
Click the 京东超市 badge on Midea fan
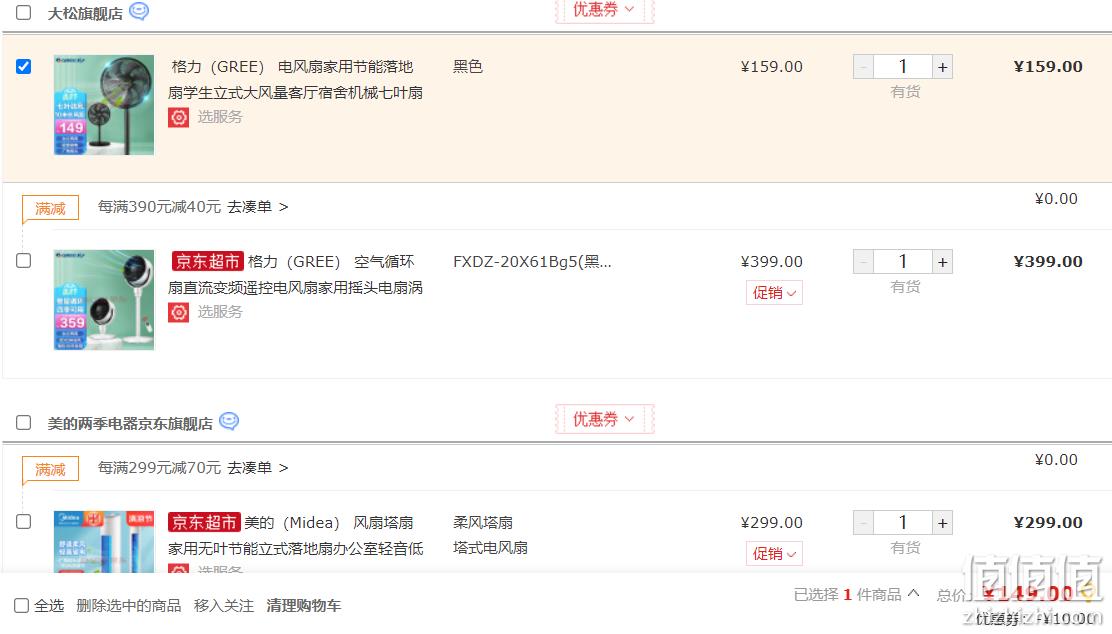click(204, 523)
